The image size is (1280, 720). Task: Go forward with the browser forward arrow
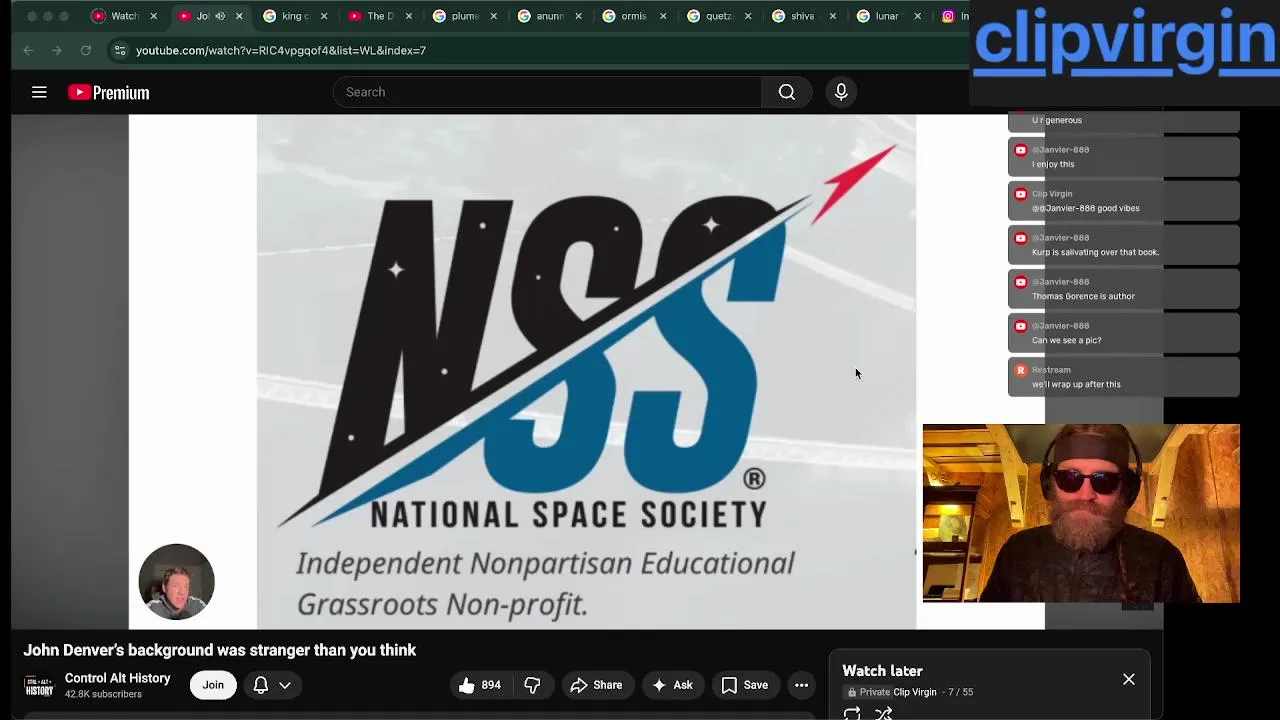click(x=57, y=50)
